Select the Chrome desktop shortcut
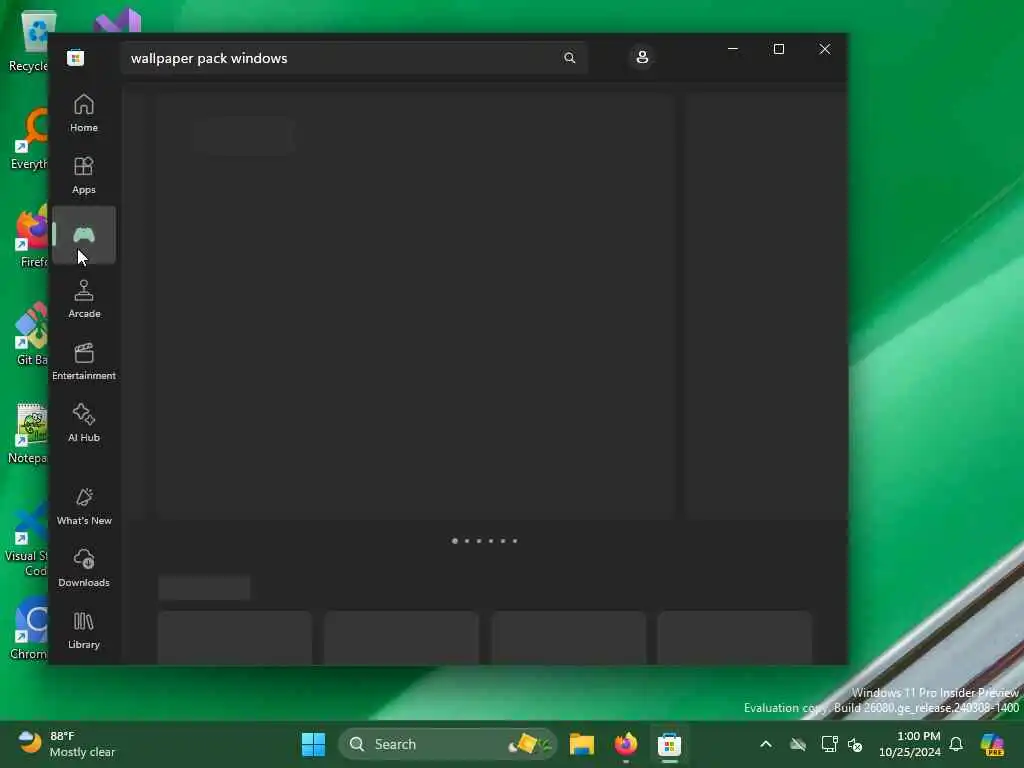 coord(29,629)
